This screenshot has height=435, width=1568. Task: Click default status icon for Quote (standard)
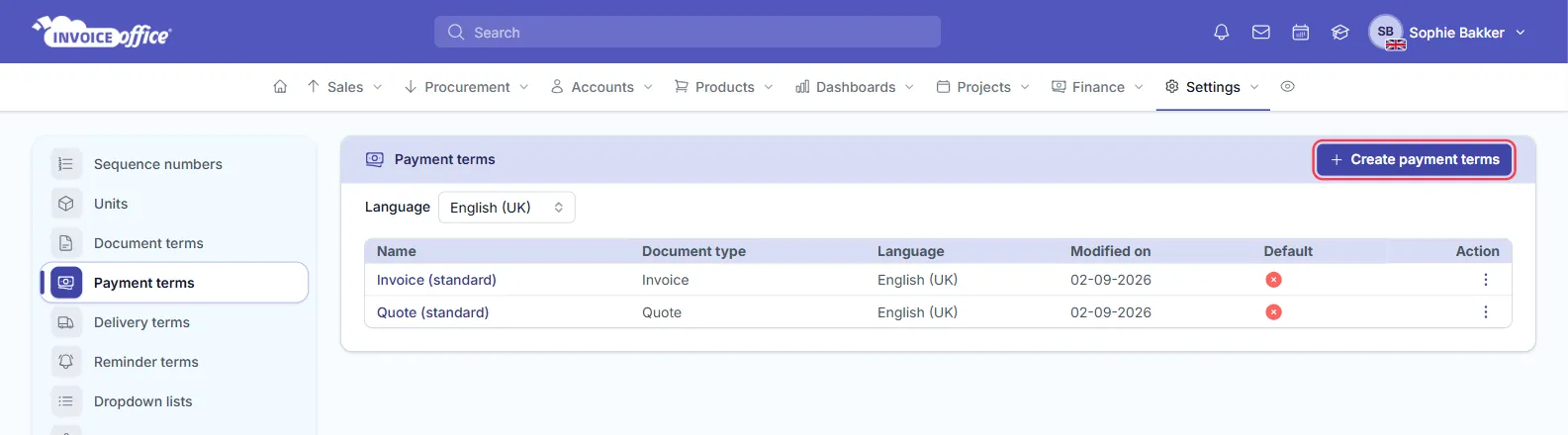(x=1273, y=312)
